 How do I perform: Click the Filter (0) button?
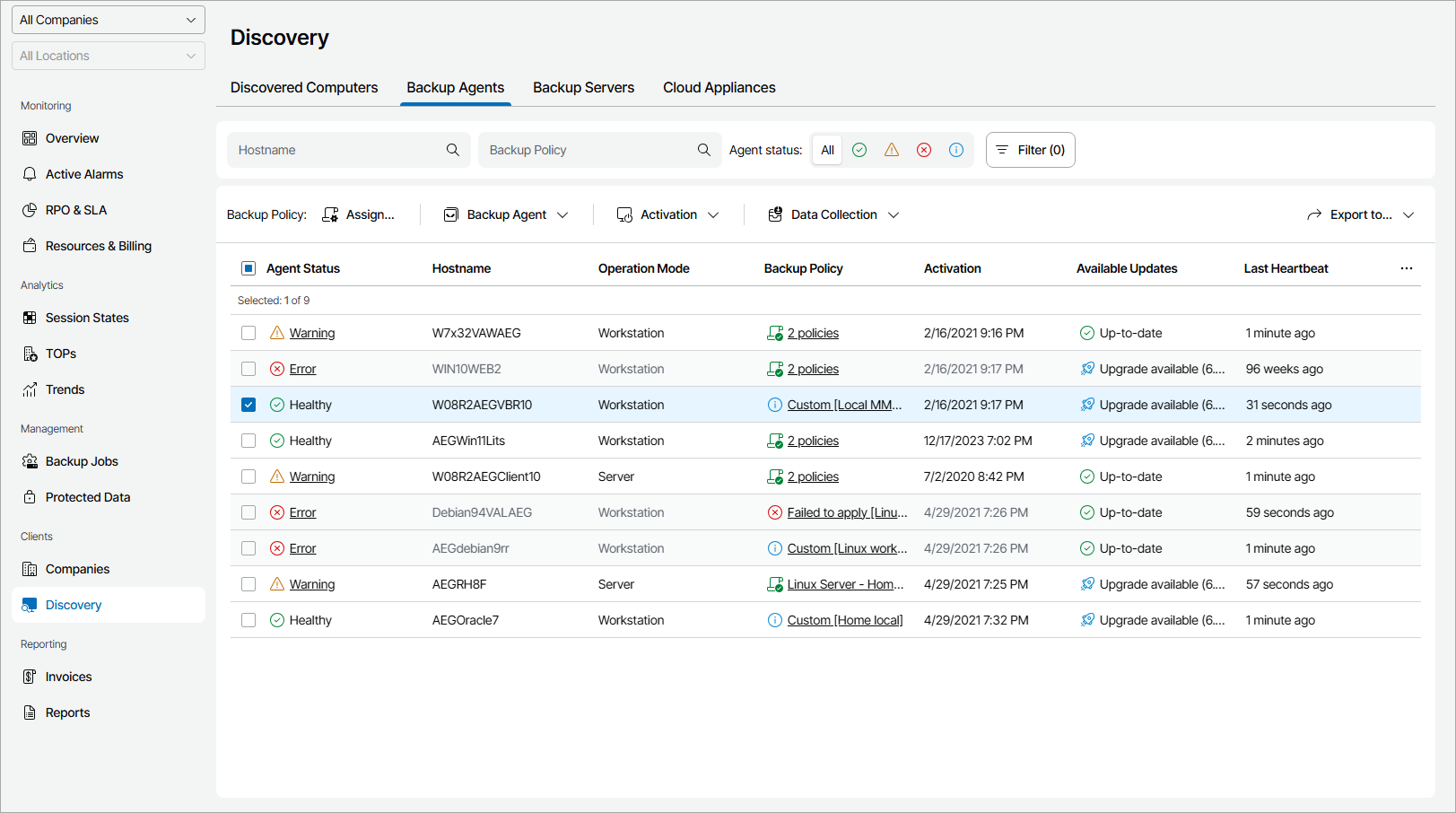pos(1030,150)
